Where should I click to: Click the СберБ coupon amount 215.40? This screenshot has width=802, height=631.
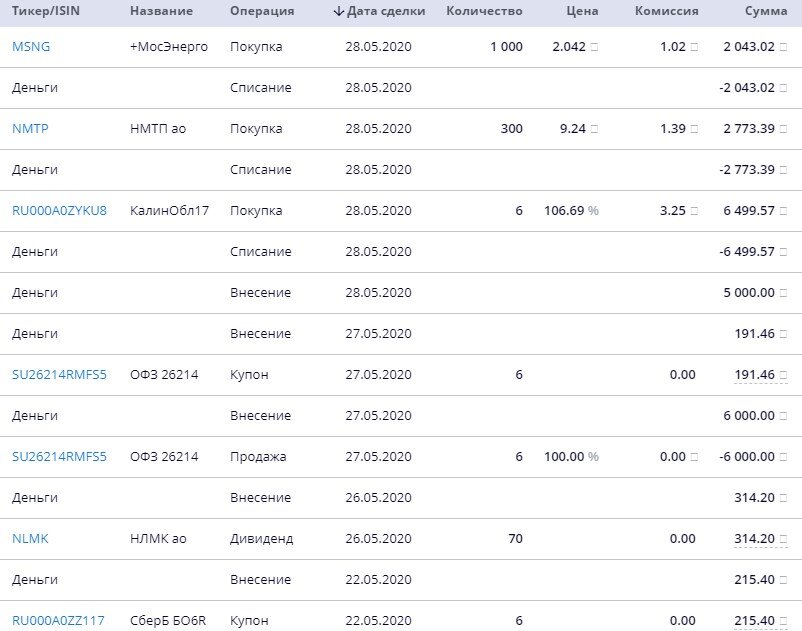tap(754, 620)
